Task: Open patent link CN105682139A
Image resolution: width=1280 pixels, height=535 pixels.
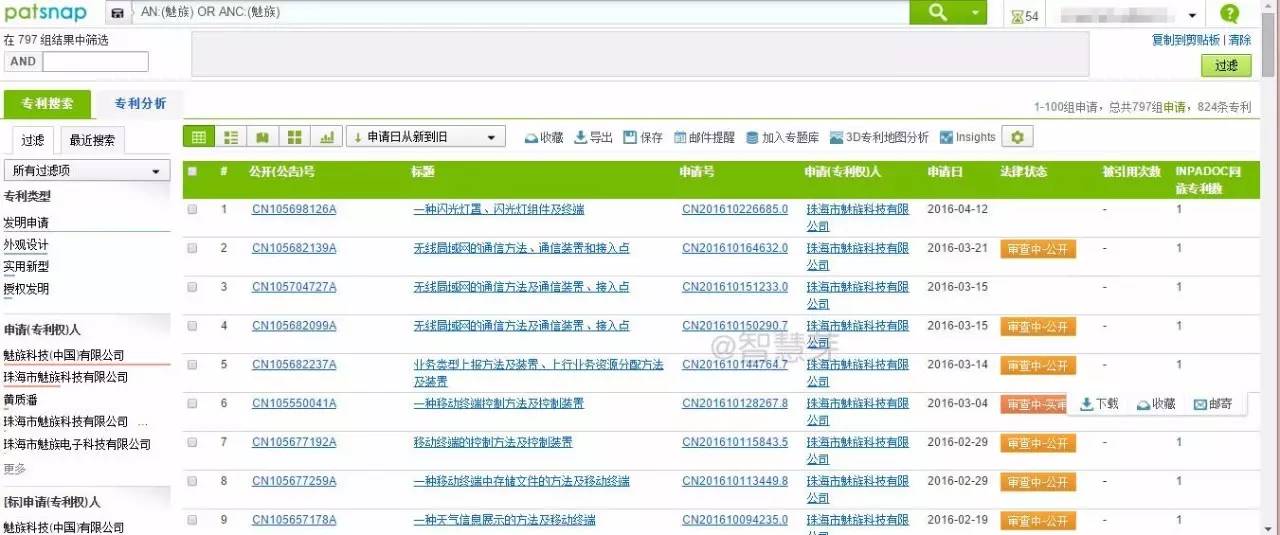Action: coord(294,248)
